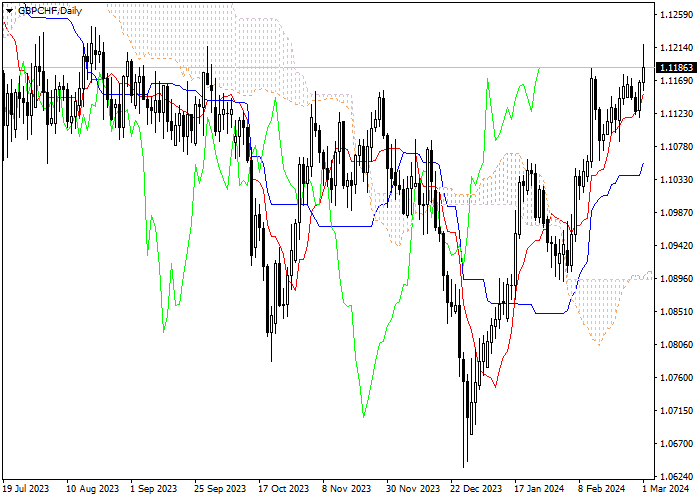700x500 pixels.
Task: Click the 1.09870 price axis label
Action: tap(676, 212)
